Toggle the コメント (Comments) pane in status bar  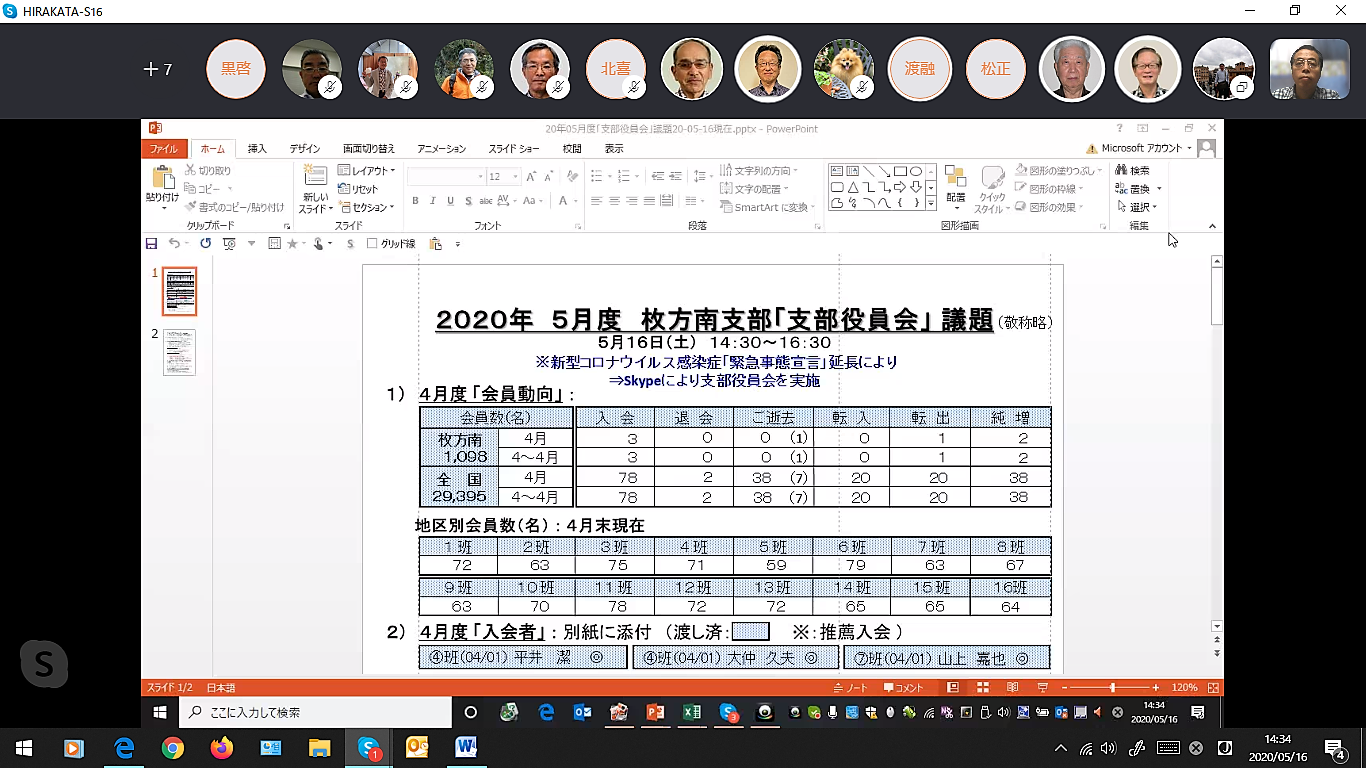point(903,688)
